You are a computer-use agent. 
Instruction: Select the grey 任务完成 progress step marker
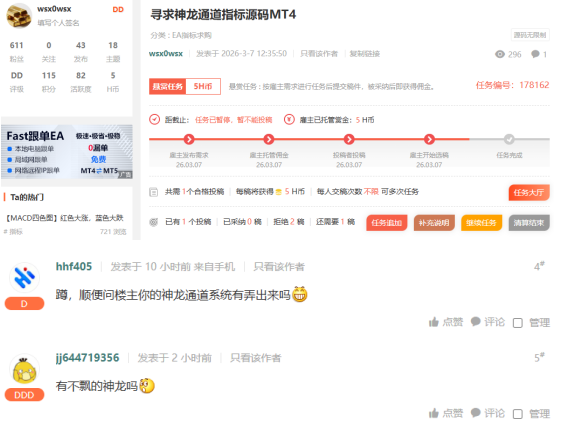(x=509, y=139)
